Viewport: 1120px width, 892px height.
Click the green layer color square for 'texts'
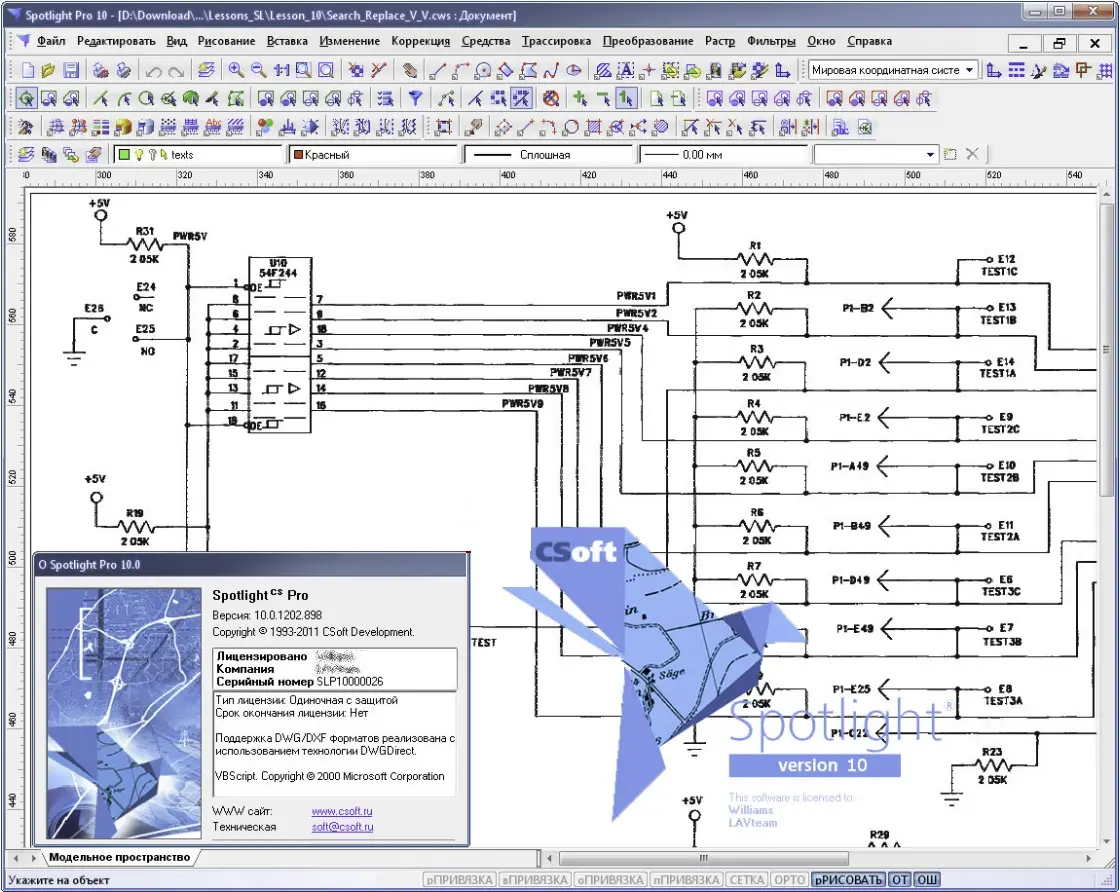pos(124,154)
